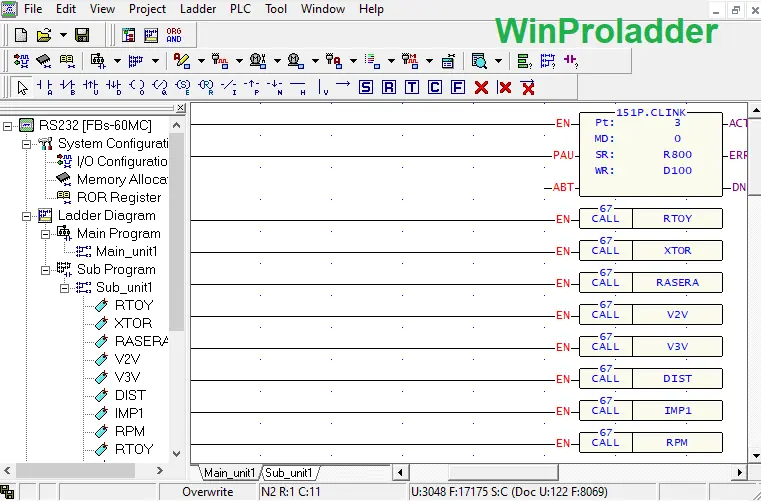The height and width of the screenshot is (501, 761).
Task: Click the Save floppy disk icon
Action: (82, 35)
